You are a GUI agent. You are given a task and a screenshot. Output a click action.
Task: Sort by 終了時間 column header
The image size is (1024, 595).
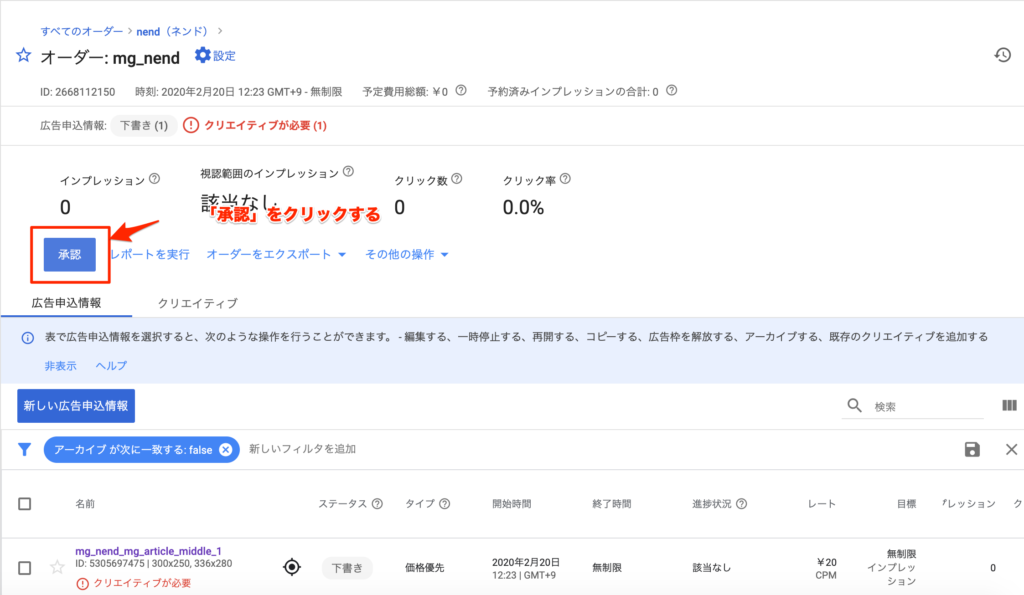click(611, 504)
